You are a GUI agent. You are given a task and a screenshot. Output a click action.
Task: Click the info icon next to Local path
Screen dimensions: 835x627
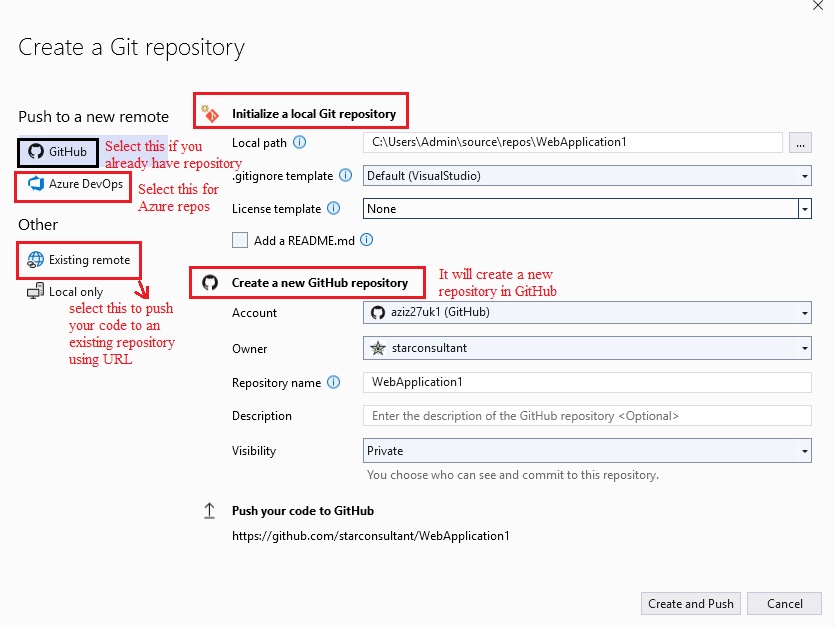(x=300, y=142)
